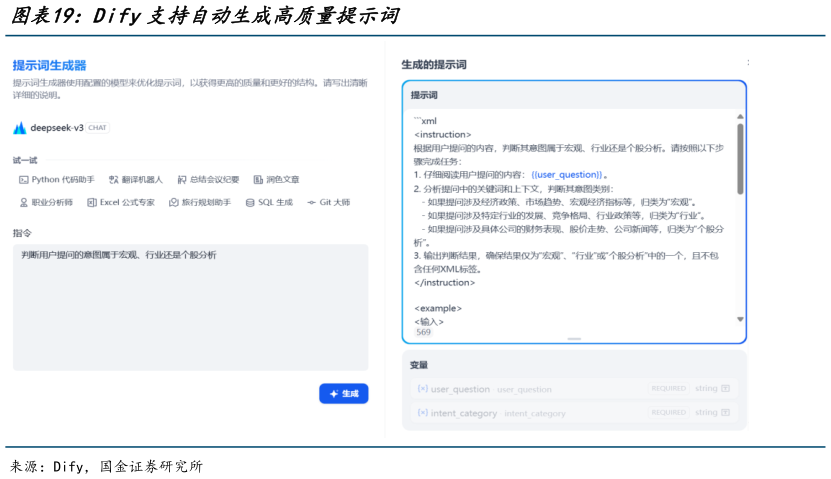The height and width of the screenshot is (479, 831).
Task: Click the sparkle icon on 生成 button
Action: click(x=334, y=394)
